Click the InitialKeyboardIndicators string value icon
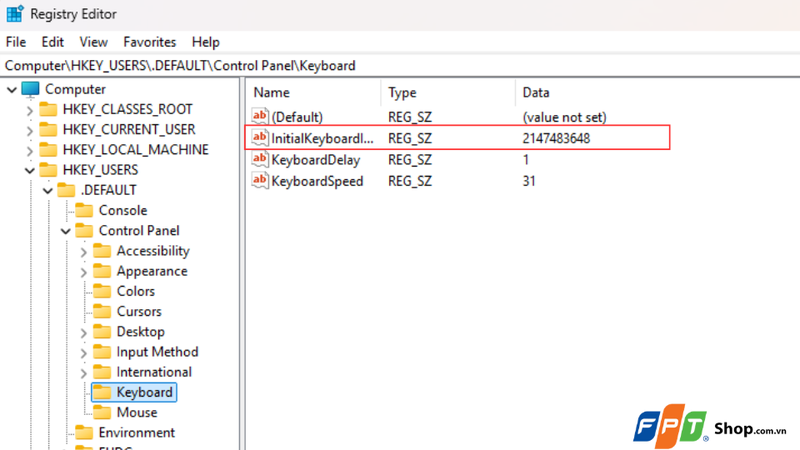The width and height of the screenshot is (800, 450). point(260,138)
